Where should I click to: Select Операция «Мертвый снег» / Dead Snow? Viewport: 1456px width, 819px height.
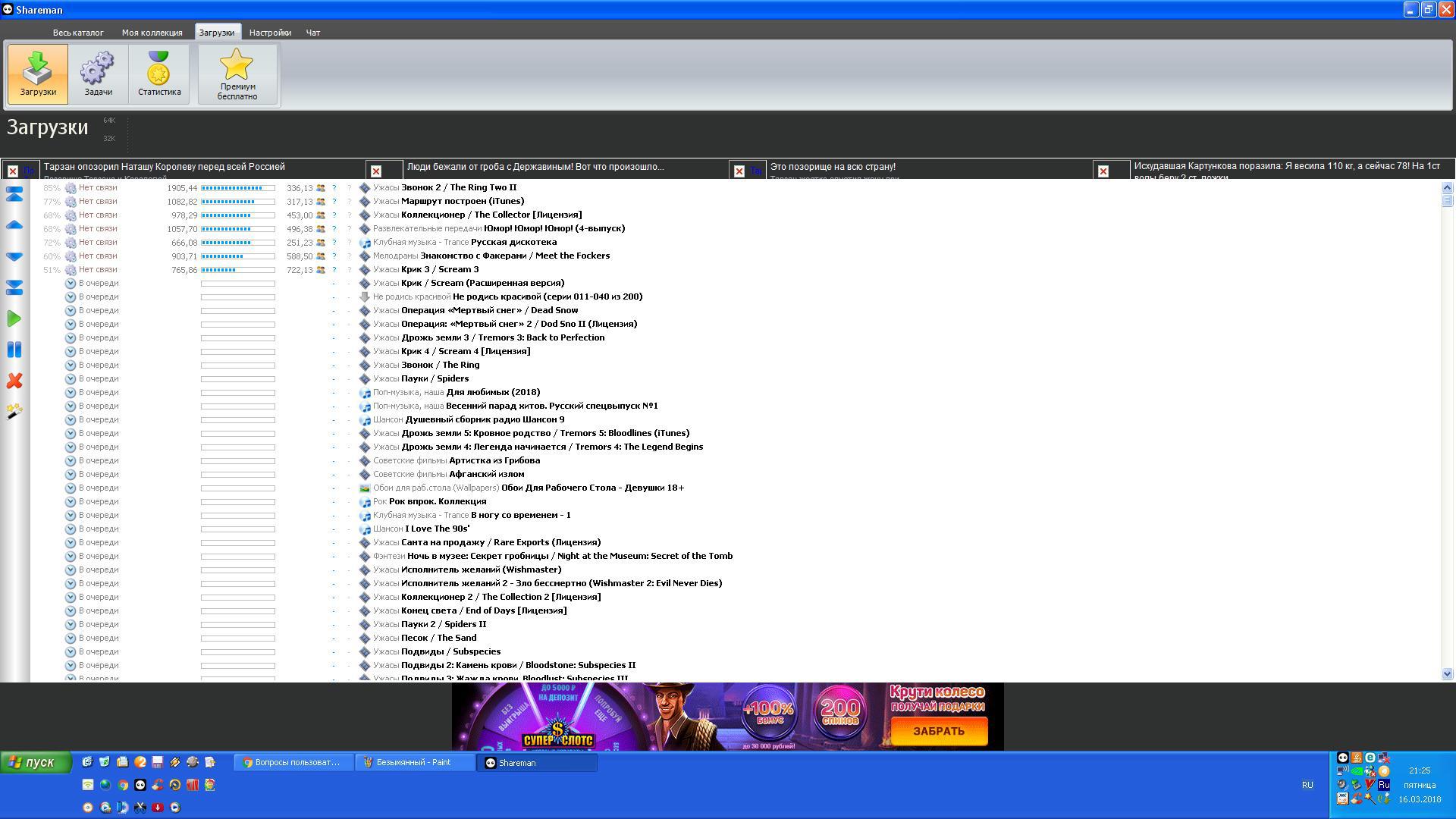point(490,310)
